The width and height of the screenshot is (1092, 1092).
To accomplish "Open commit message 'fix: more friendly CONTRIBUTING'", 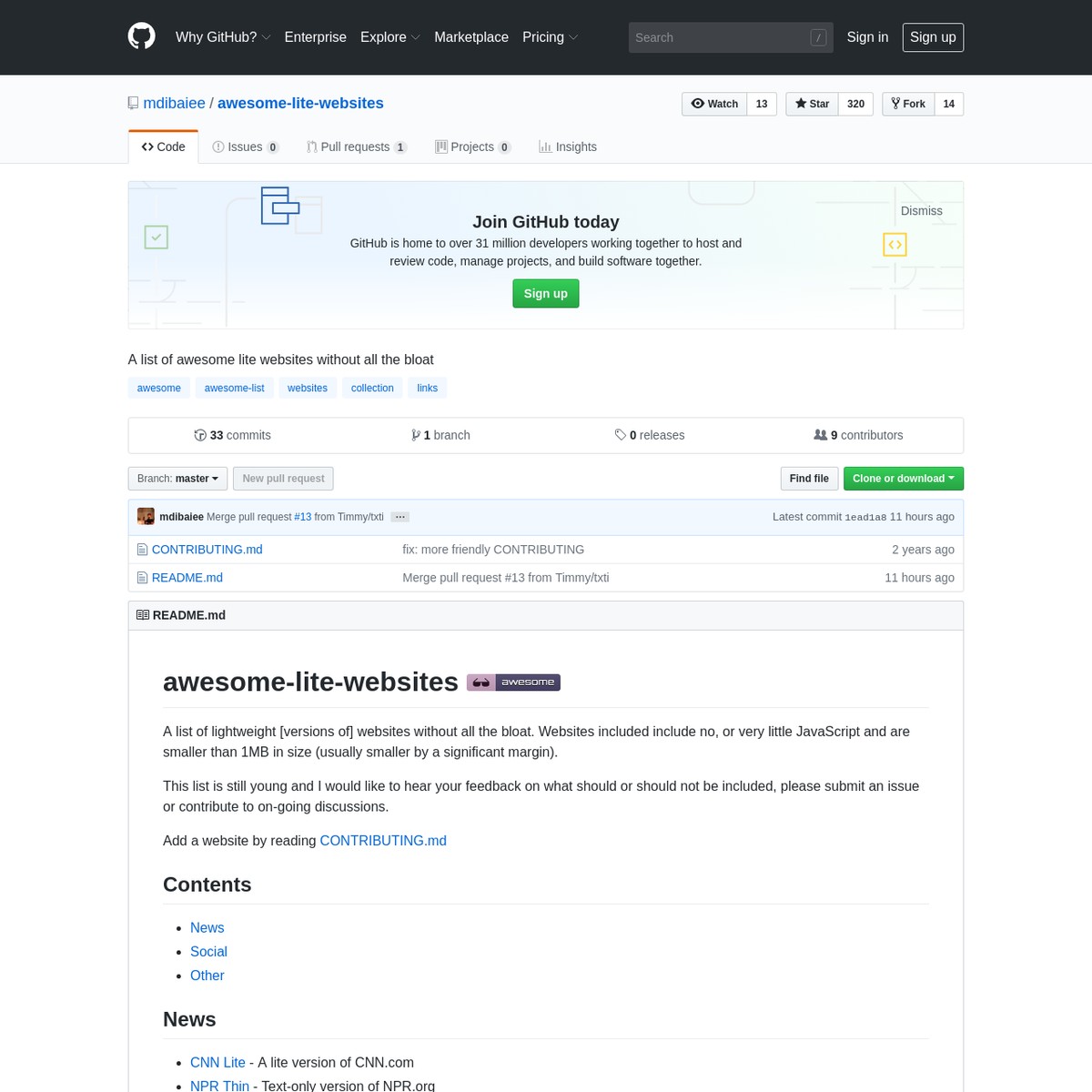I will click(x=493, y=550).
